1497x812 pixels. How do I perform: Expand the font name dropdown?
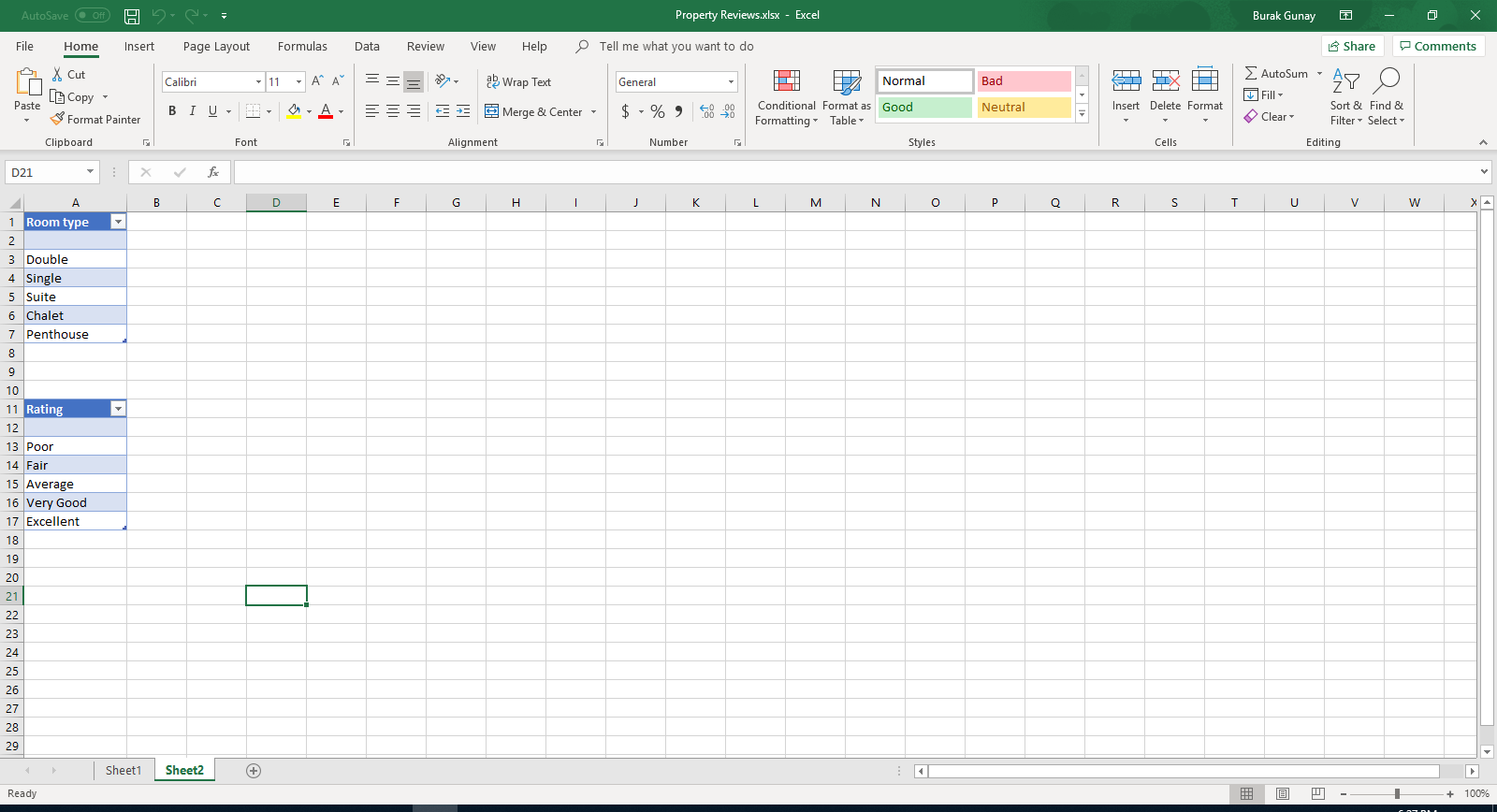[x=258, y=81]
